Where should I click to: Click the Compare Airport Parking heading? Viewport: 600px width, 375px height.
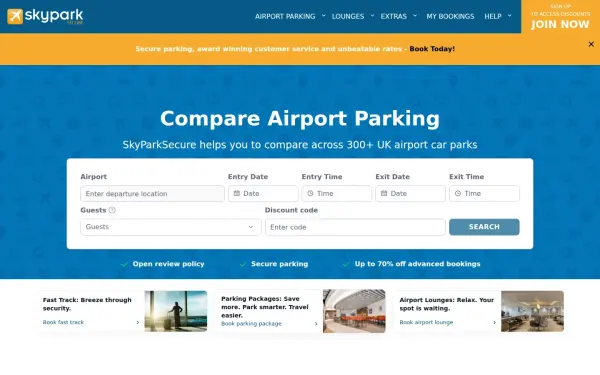[x=300, y=118]
